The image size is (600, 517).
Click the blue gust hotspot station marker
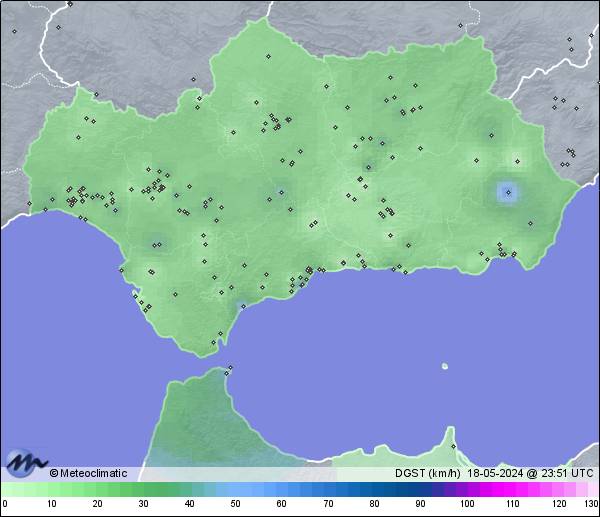point(508,190)
